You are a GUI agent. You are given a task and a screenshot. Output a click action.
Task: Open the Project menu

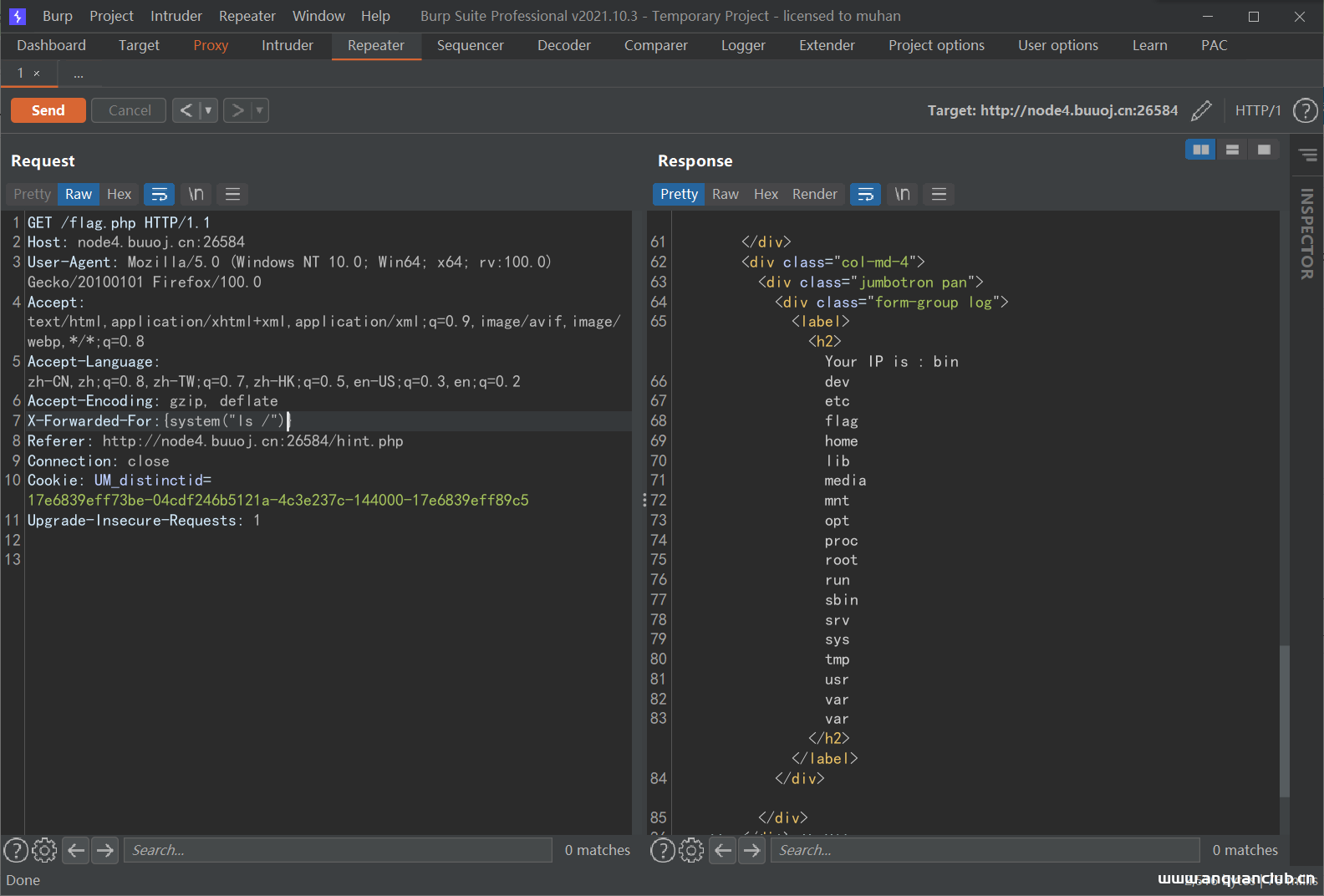click(111, 16)
